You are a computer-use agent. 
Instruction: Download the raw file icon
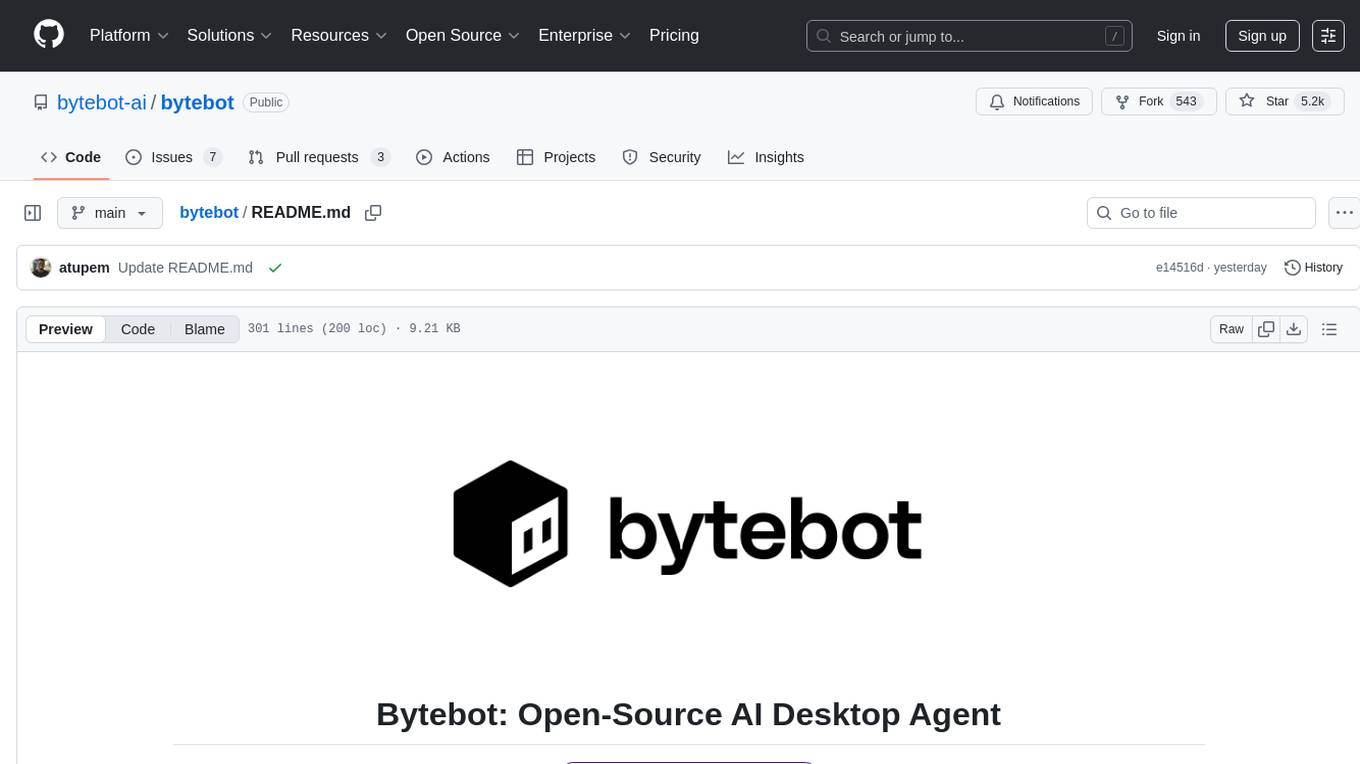1293,329
